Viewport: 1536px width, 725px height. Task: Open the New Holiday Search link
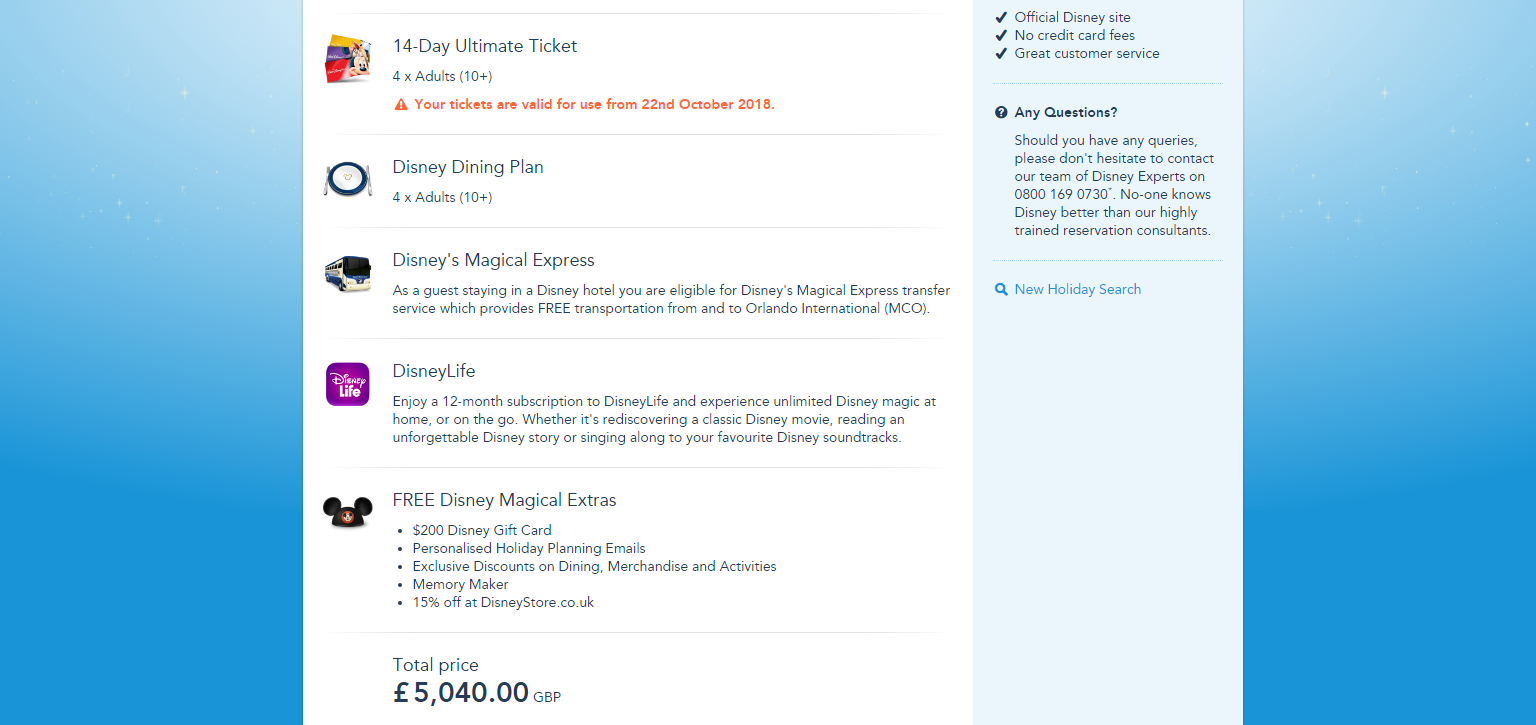[x=1077, y=289]
